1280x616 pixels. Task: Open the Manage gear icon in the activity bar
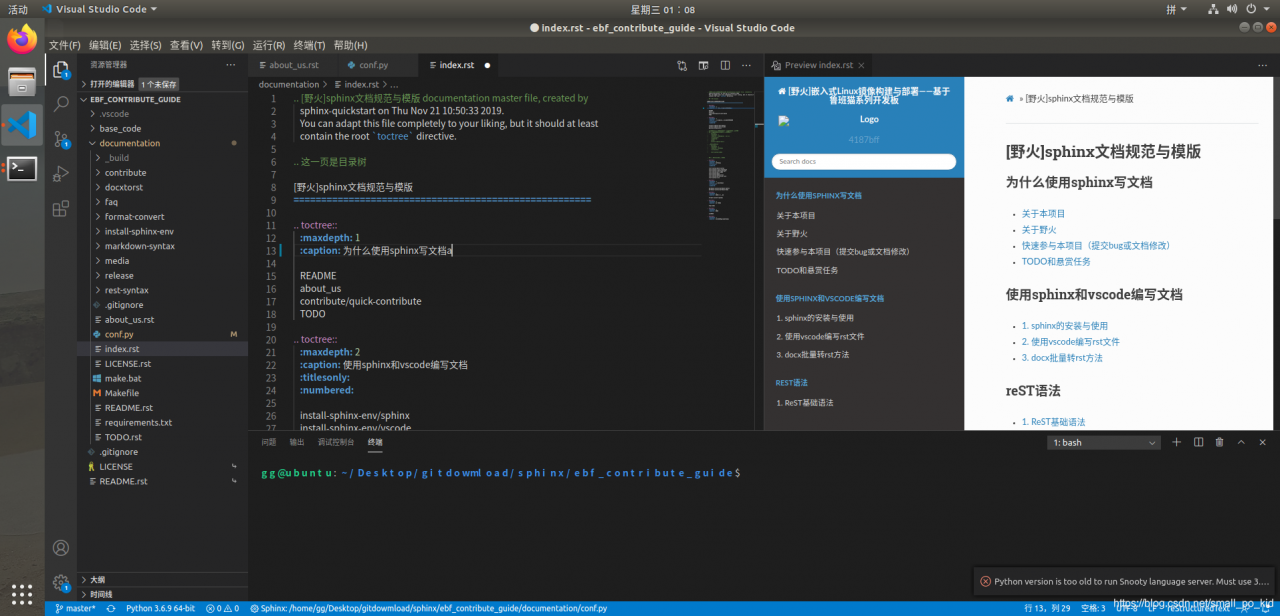pyautogui.click(x=61, y=582)
